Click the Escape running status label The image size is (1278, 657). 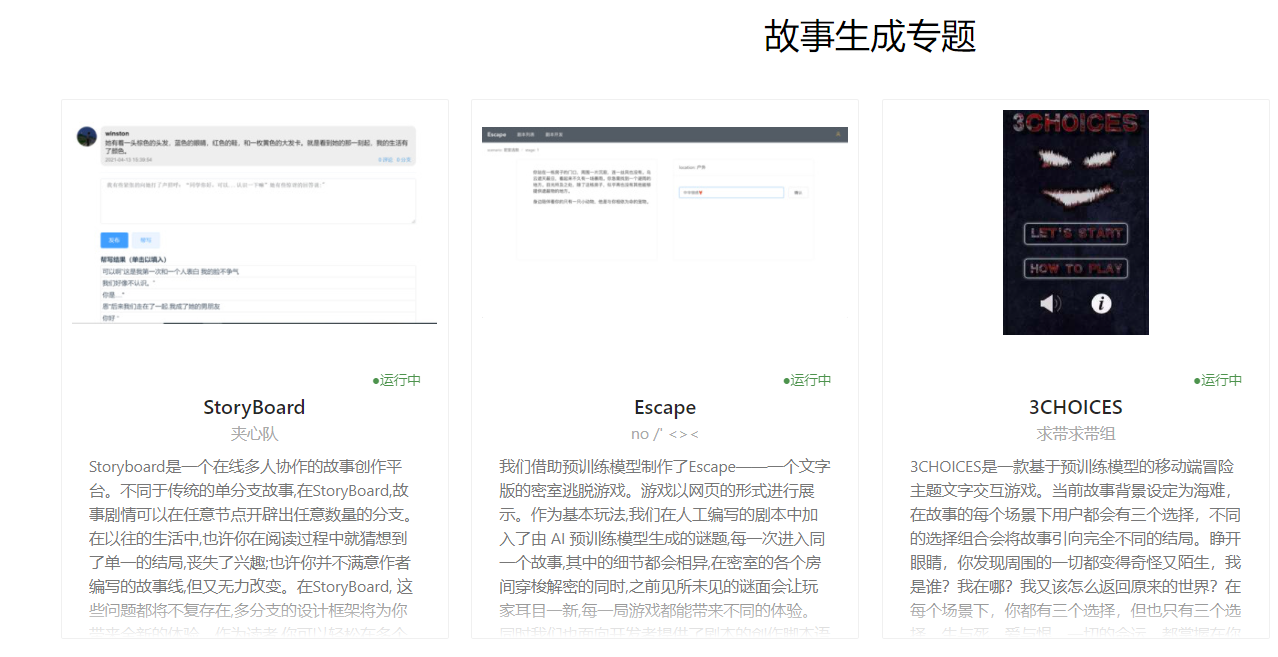807,380
